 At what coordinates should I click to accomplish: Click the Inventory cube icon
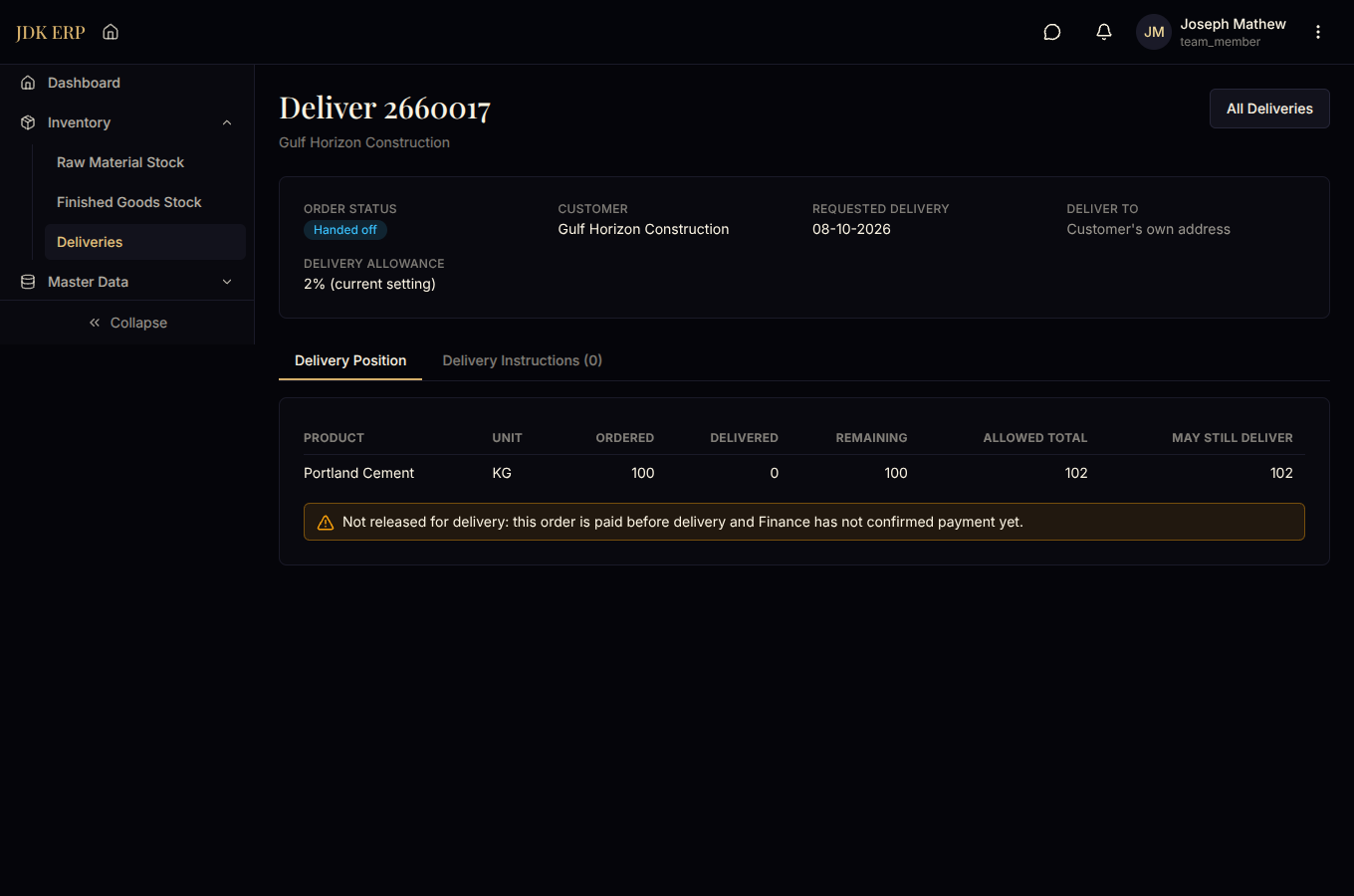[28, 122]
